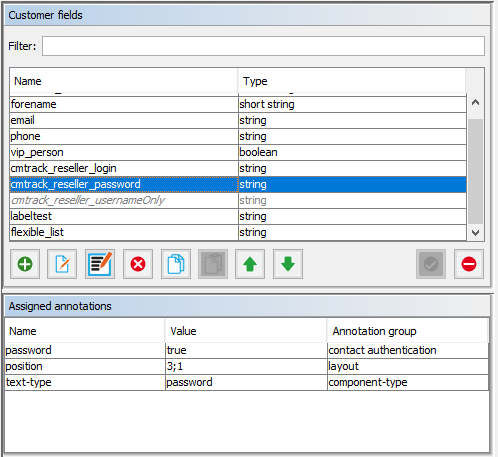The height and width of the screenshot is (457, 498).
Task: Click the edit field pencil icon
Action: pos(62,264)
